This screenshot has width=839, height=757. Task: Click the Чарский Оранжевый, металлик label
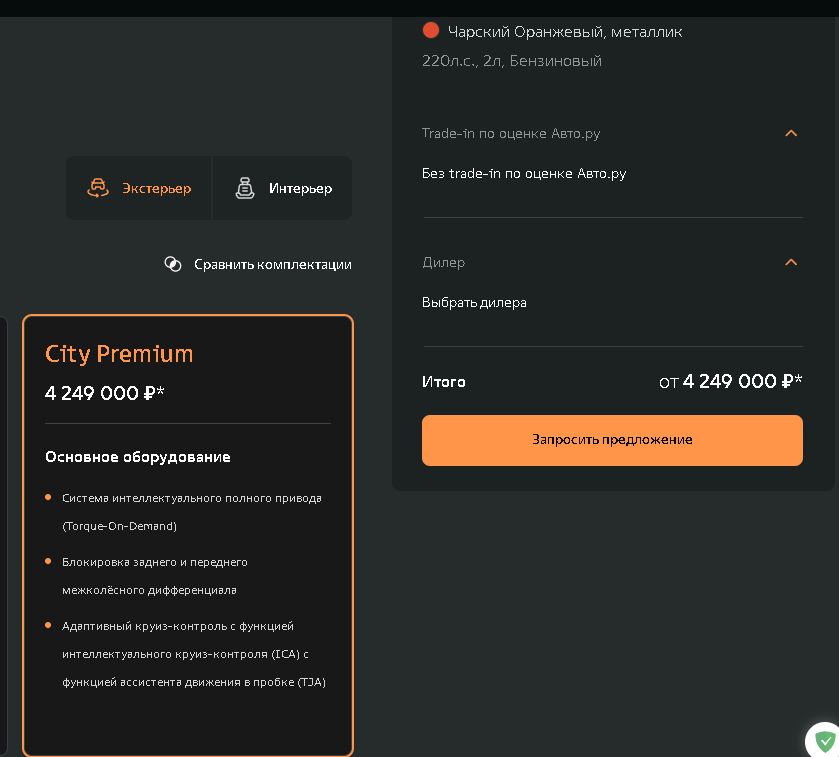565,32
